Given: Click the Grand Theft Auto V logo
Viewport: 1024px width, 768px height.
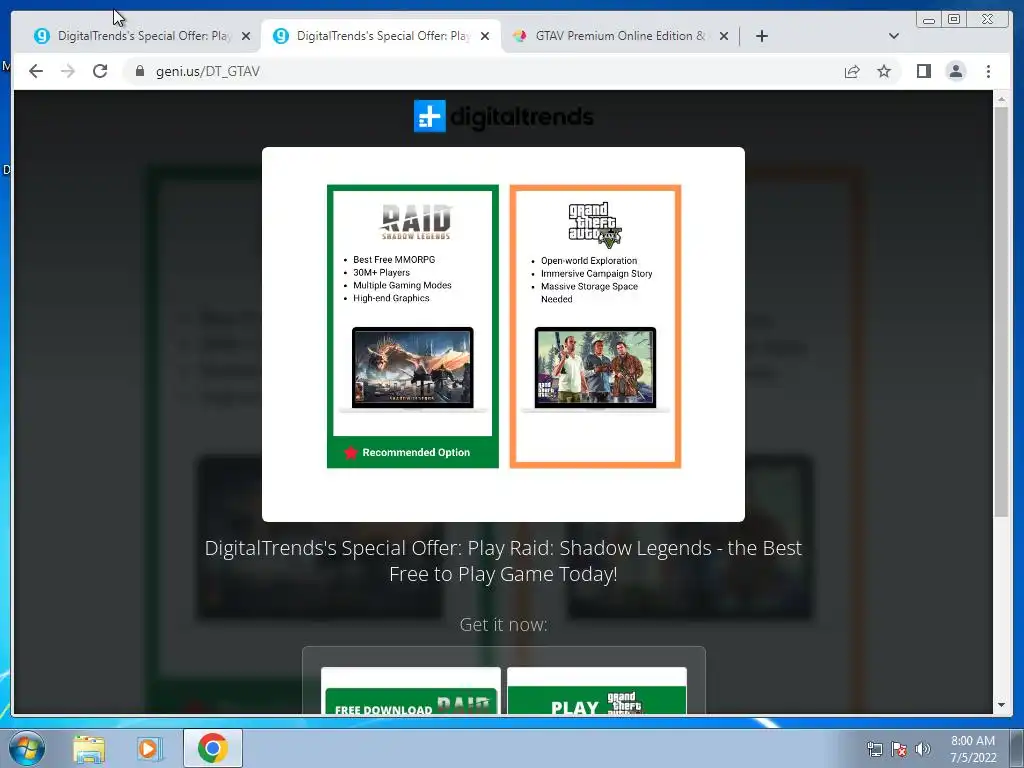Looking at the screenshot, I should click(595, 225).
